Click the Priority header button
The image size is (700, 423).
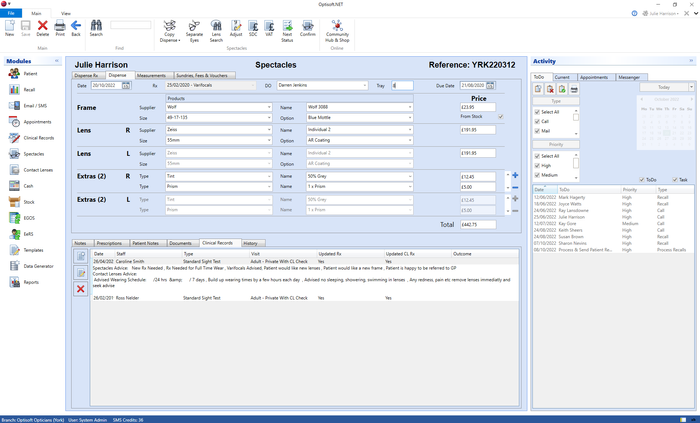click(x=556, y=145)
